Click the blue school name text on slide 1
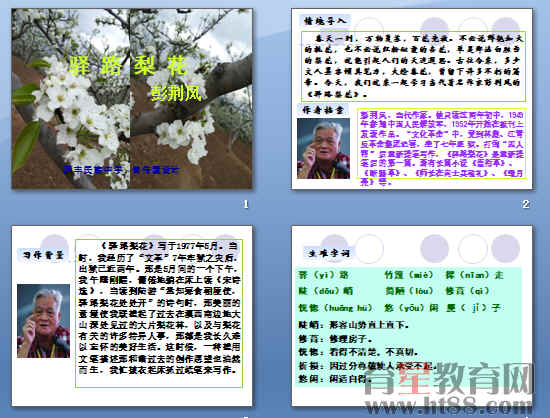 pyautogui.click(x=122, y=170)
